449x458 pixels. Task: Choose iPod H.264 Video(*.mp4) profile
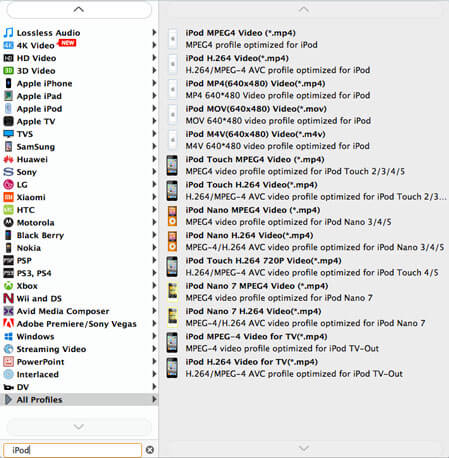[304, 64]
